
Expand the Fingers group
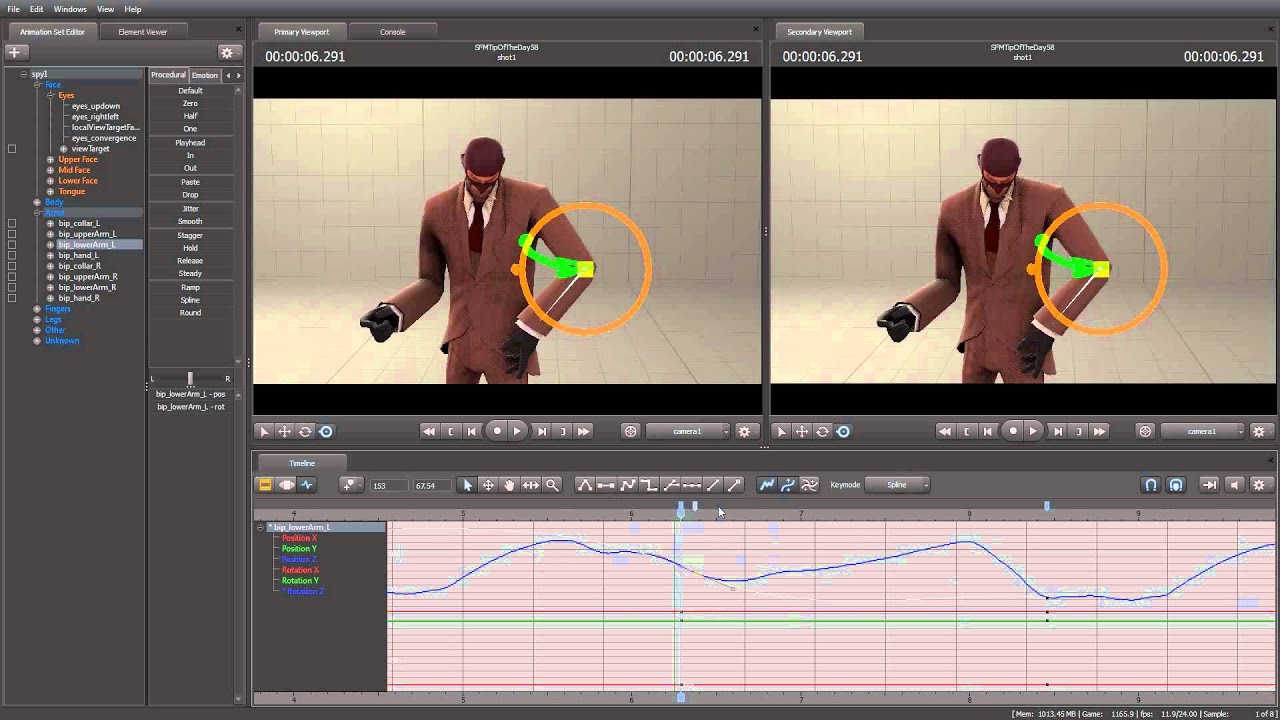click(x=37, y=309)
